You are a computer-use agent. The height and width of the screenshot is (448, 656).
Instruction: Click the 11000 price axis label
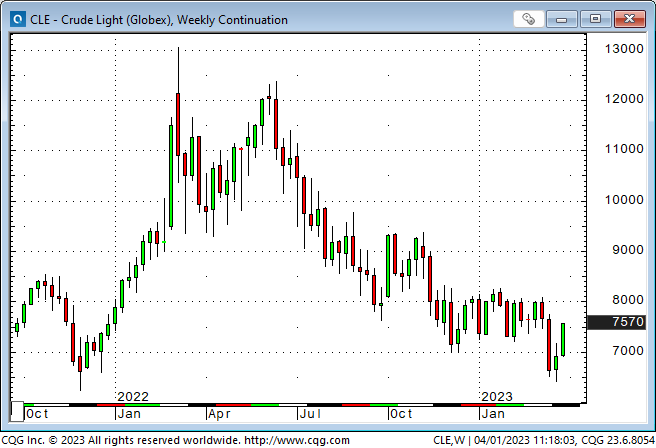(624, 149)
